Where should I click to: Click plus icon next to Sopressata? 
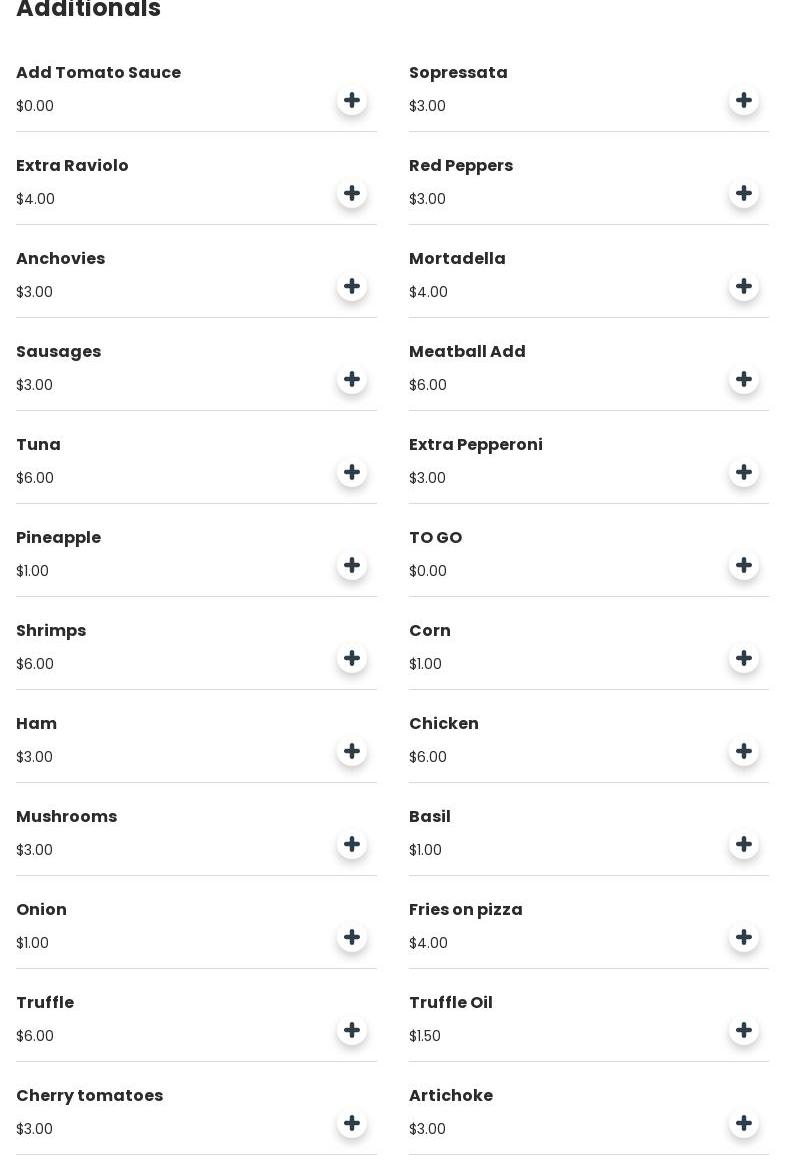point(744,100)
